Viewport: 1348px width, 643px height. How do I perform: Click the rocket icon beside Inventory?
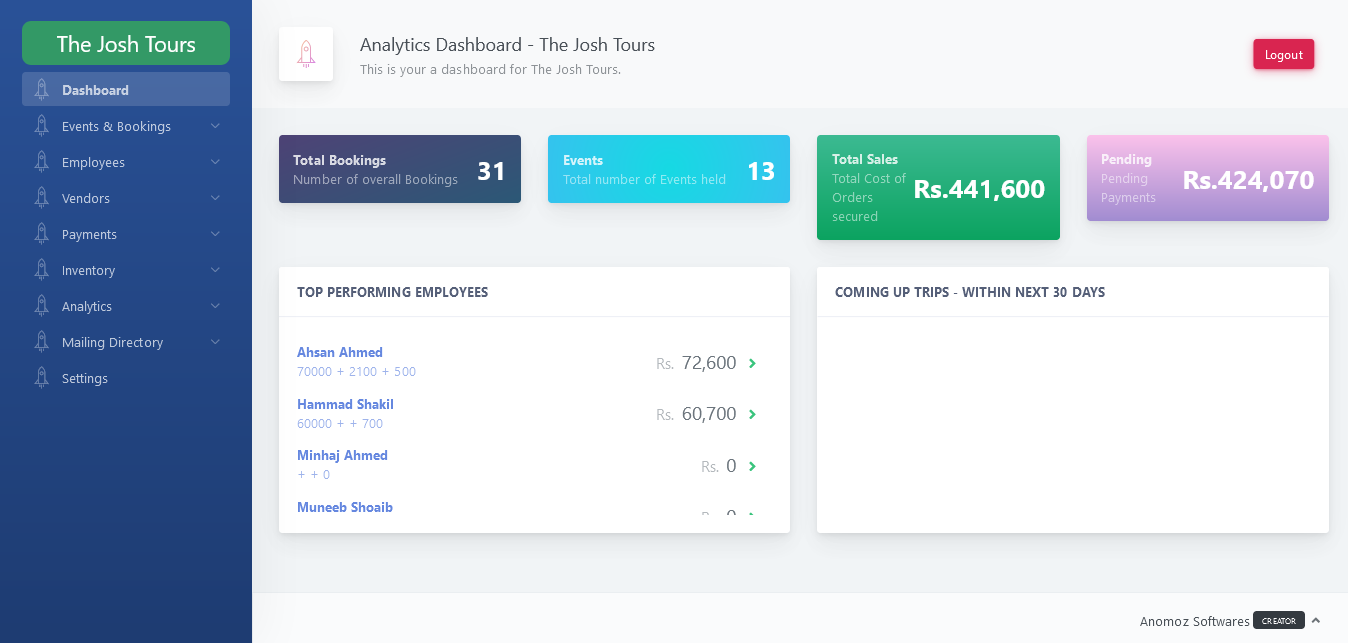(41, 270)
